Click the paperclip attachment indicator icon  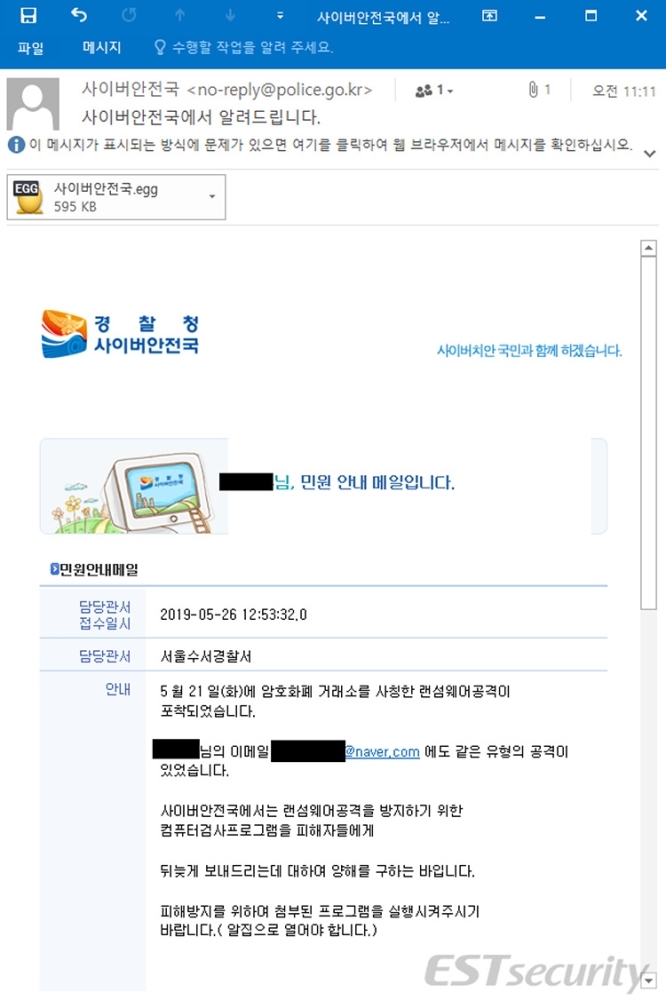(533, 90)
